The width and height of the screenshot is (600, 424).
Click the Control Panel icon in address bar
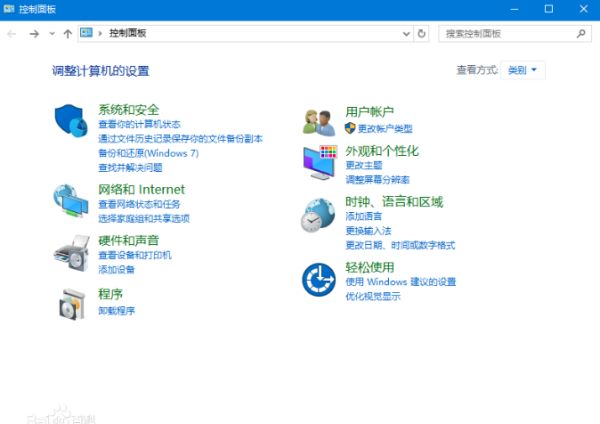86,33
